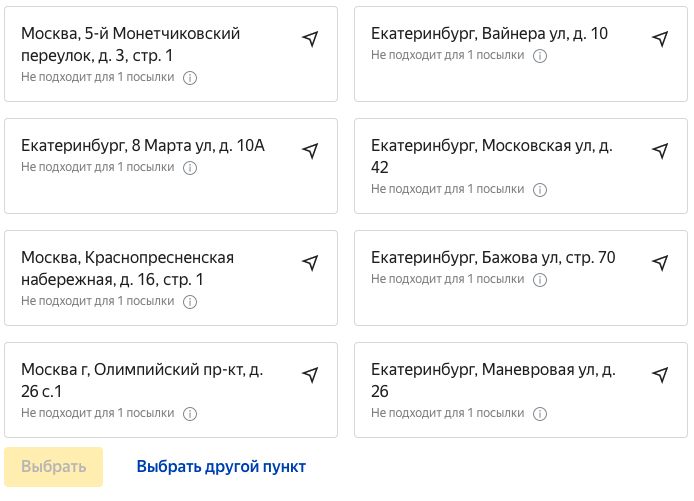Click locate arrow for 5-й Монетчиковский переулок
Image resolution: width=694 pixels, height=501 pixels.
coord(310,39)
